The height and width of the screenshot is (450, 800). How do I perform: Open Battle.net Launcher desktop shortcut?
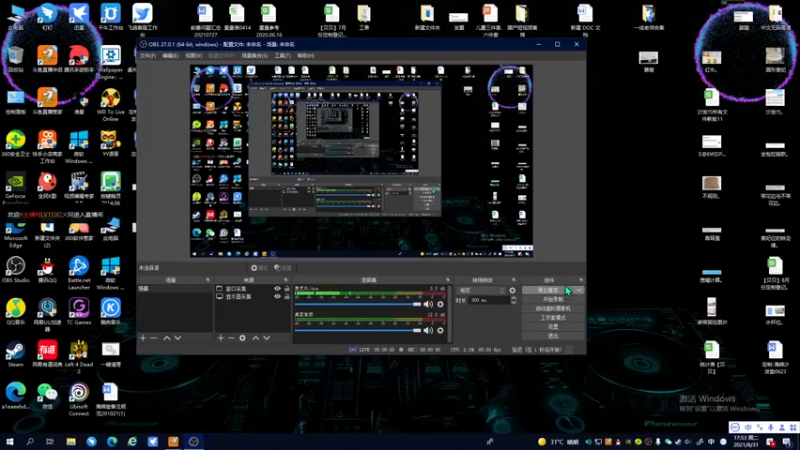79,273
